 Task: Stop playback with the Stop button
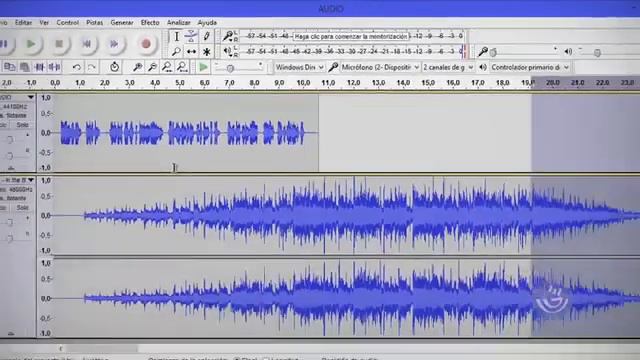coord(59,44)
